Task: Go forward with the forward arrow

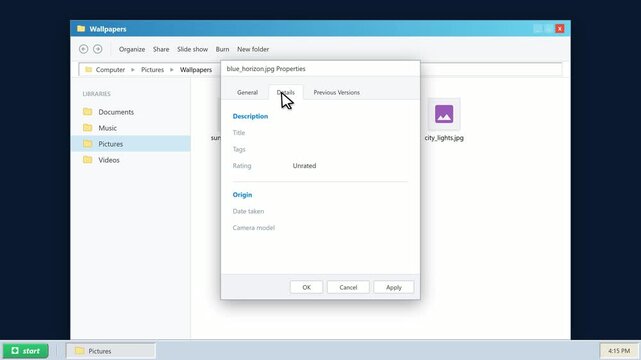Action: [x=98, y=49]
